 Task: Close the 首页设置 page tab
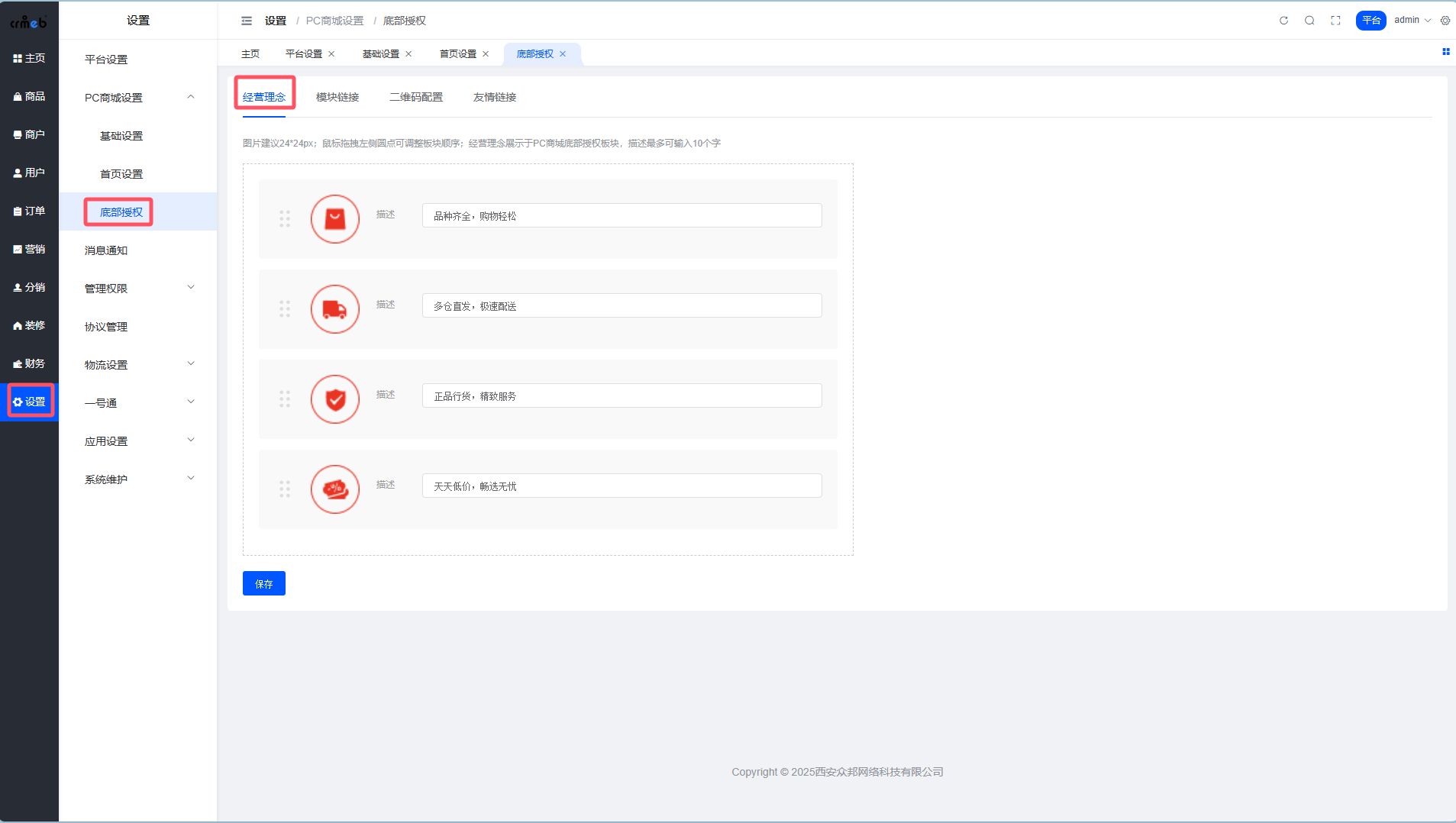tap(486, 54)
